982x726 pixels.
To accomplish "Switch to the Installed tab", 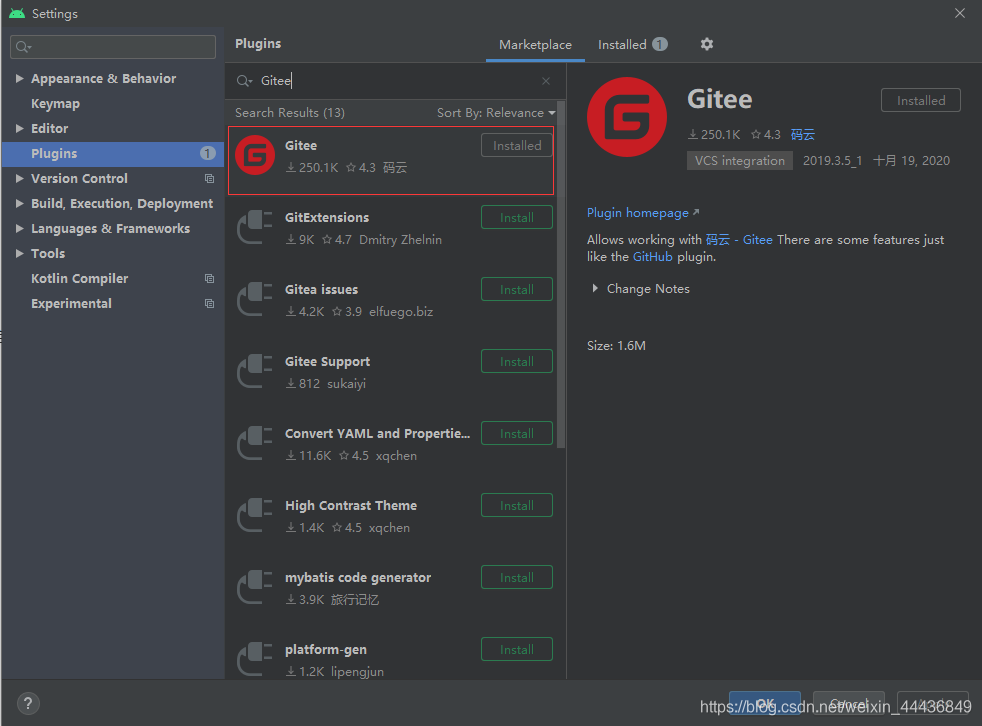I will pos(633,44).
